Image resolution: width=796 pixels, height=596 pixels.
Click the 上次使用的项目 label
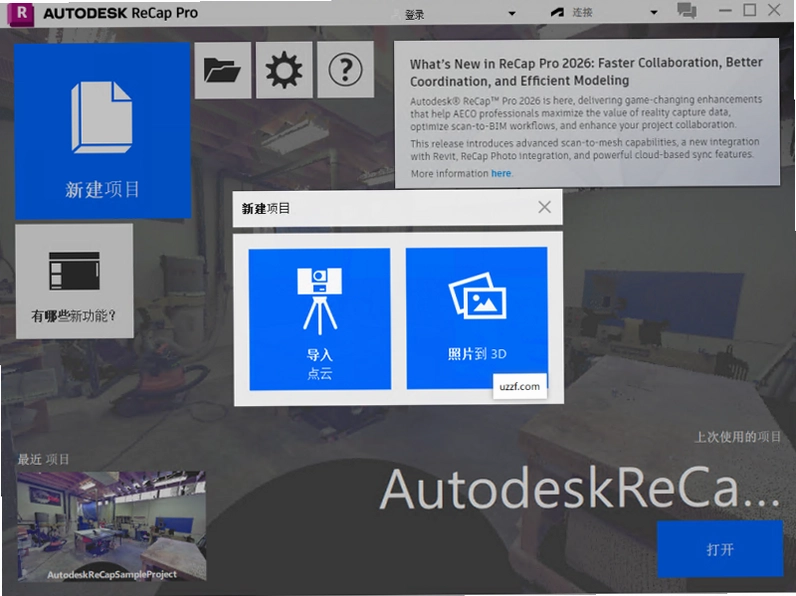738,437
